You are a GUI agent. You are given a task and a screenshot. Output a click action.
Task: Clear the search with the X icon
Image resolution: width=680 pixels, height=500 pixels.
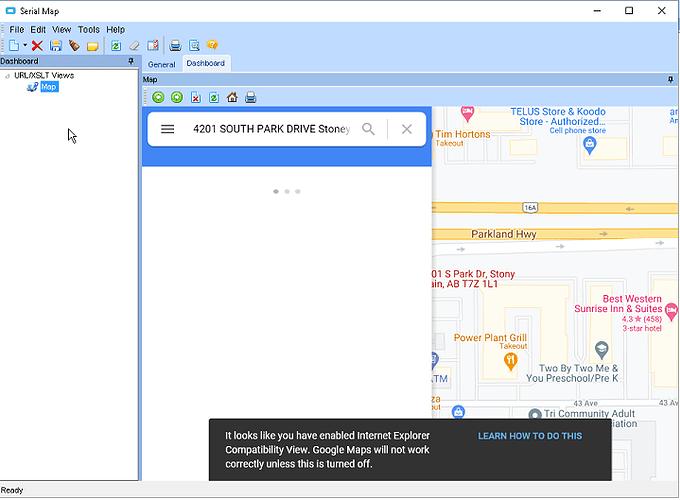point(406,129)
